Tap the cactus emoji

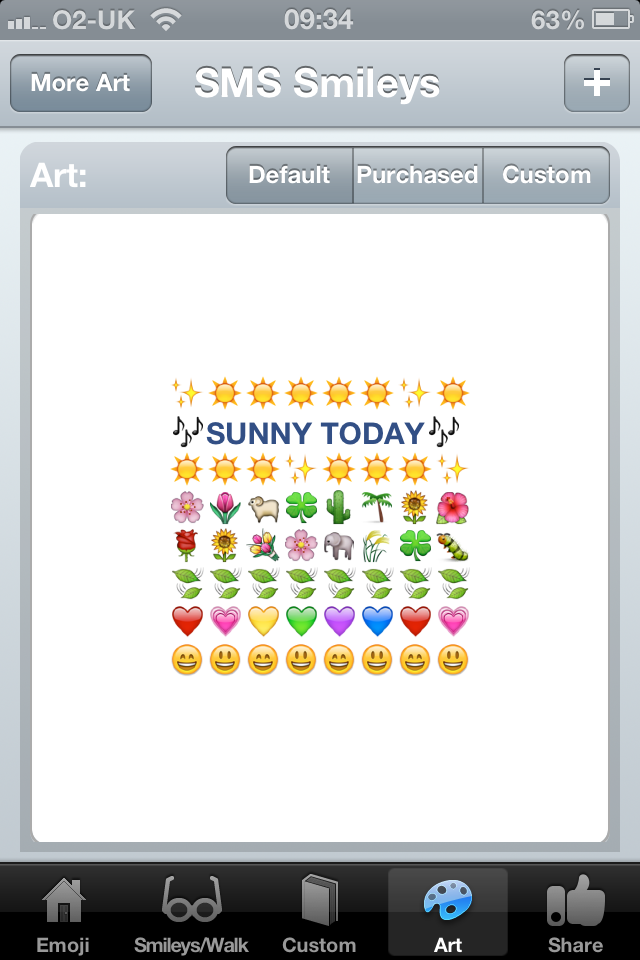pos(339,507)
